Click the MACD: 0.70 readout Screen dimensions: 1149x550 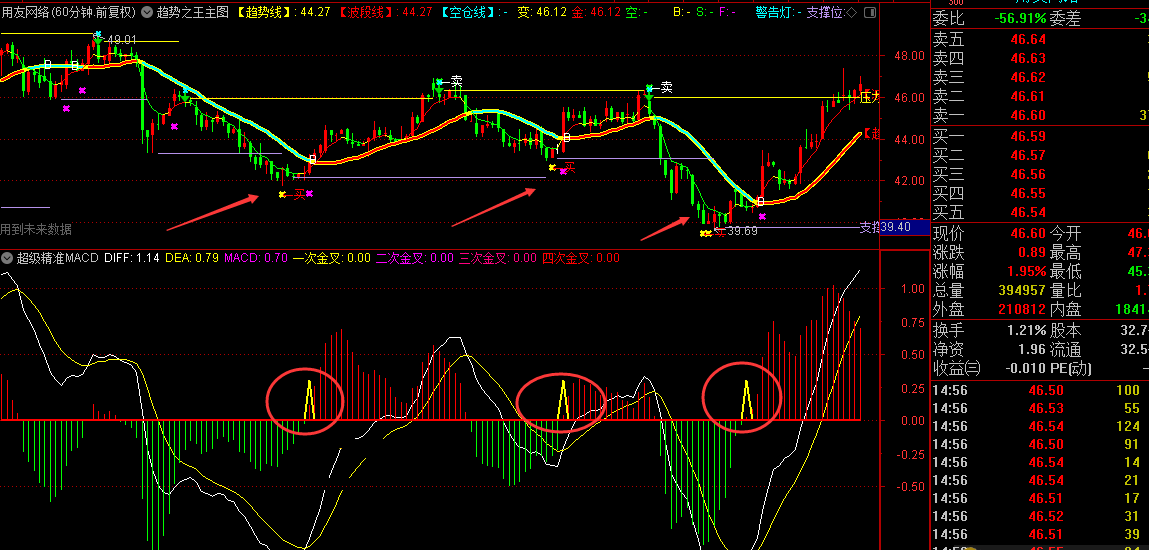click(x=256, y=258)
